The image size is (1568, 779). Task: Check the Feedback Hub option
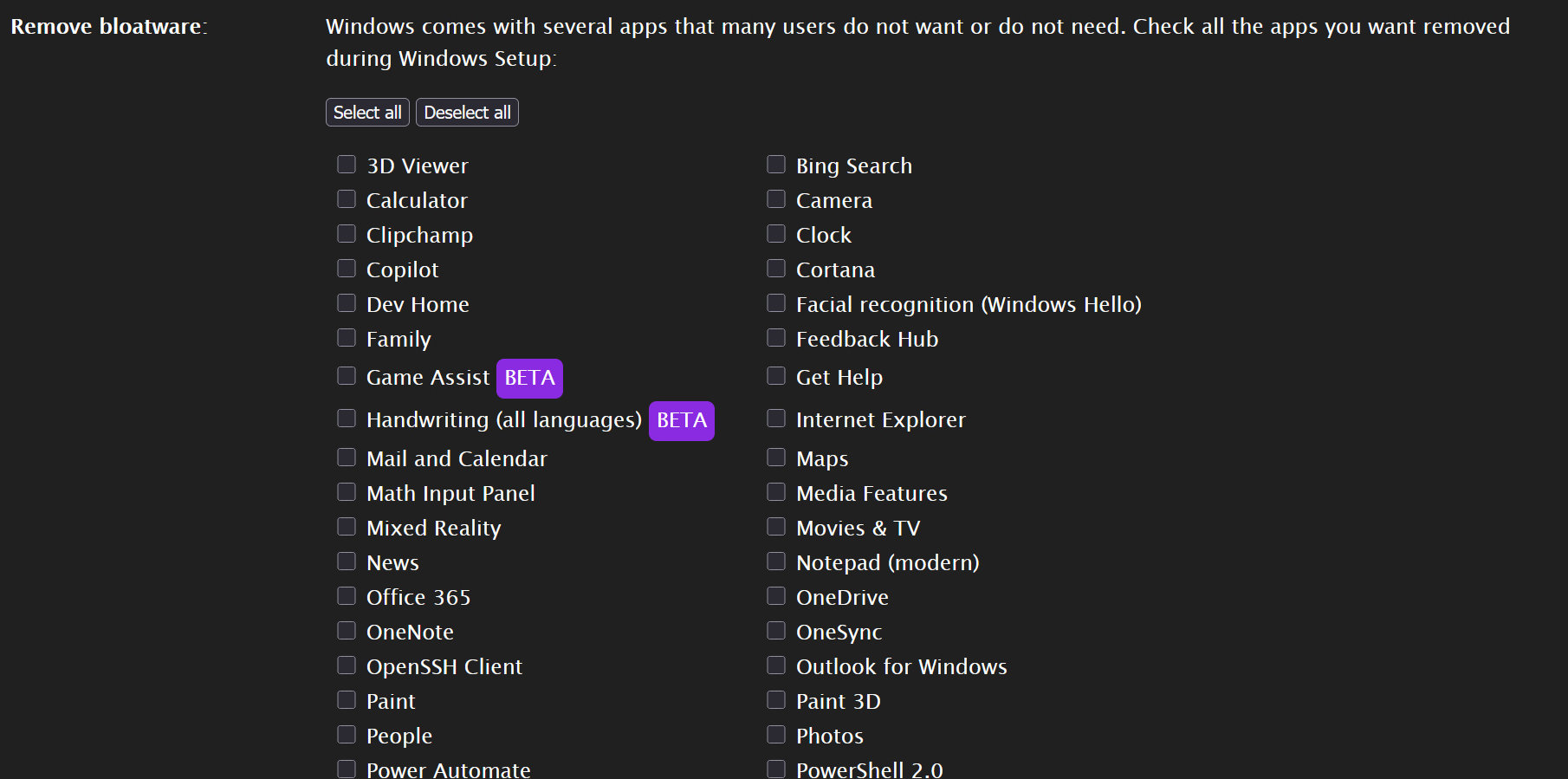click(776, 338)
